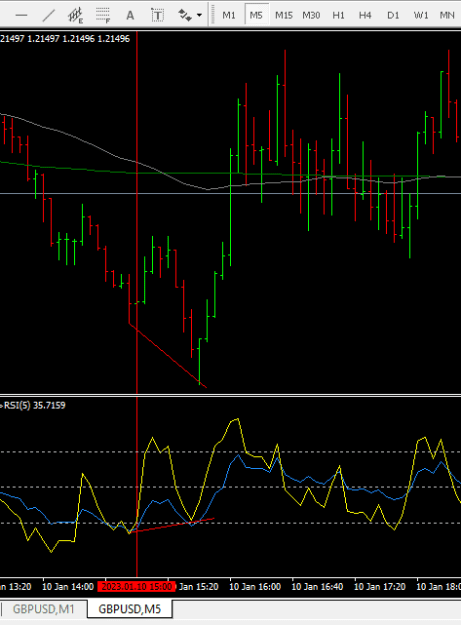Image resolution: width=461 pixels, height=625 pixels.
Task: Select the red trendline under price lows
Action: click(x=167, y=356)
